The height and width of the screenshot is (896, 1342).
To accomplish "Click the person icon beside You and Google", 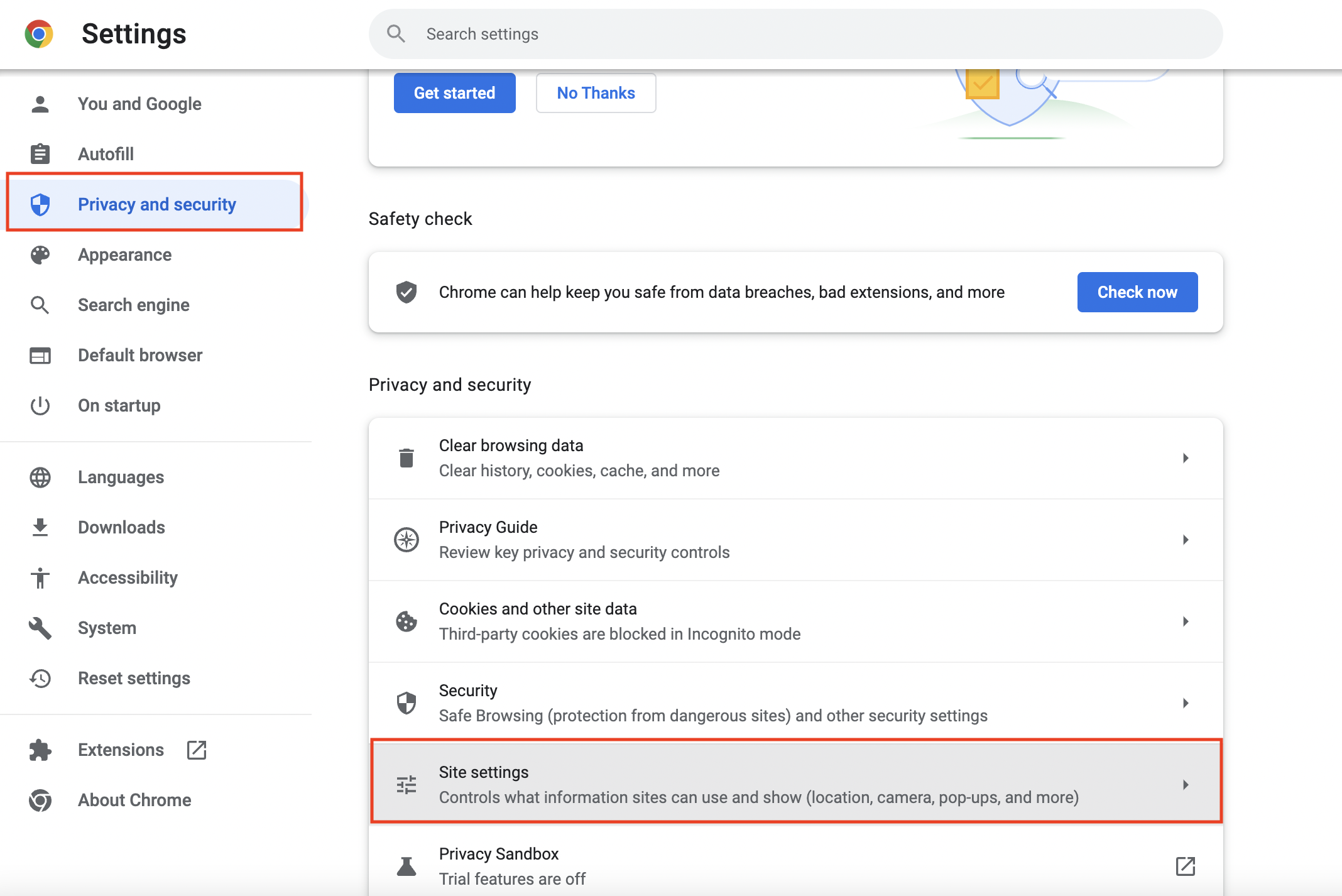I will (x=40, y=104).
